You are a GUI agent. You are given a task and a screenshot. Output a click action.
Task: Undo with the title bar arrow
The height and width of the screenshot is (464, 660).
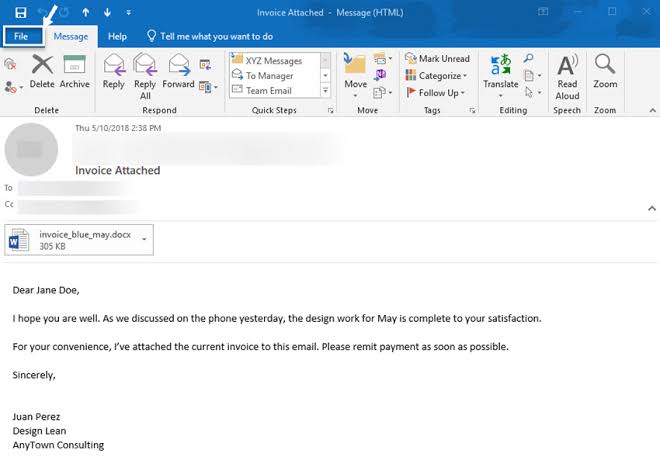click(x=43, y=13)
